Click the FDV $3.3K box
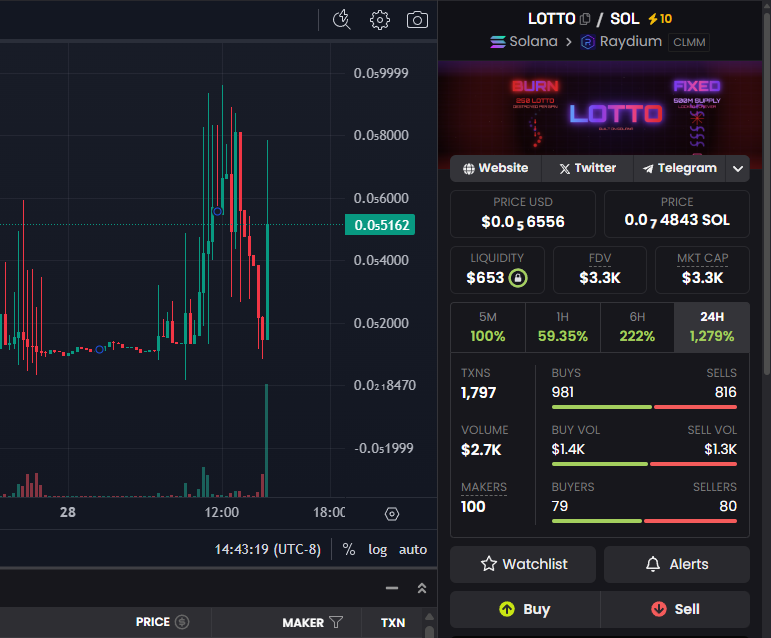Image resolution: width=771 pixels, height=638 pixels. (x=600, y=270)
